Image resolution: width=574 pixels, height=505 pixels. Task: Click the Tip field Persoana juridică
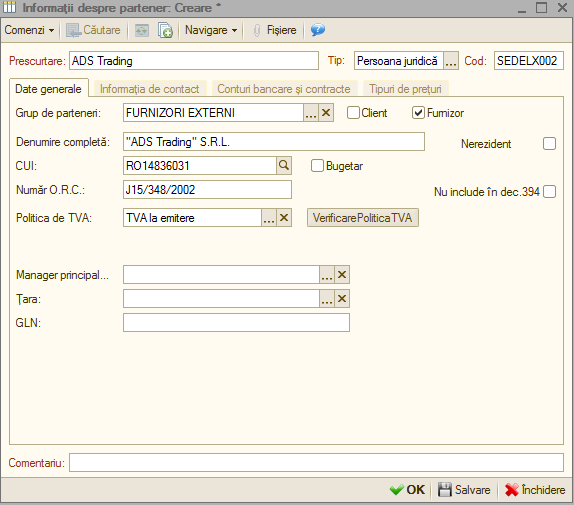point(399,61)
